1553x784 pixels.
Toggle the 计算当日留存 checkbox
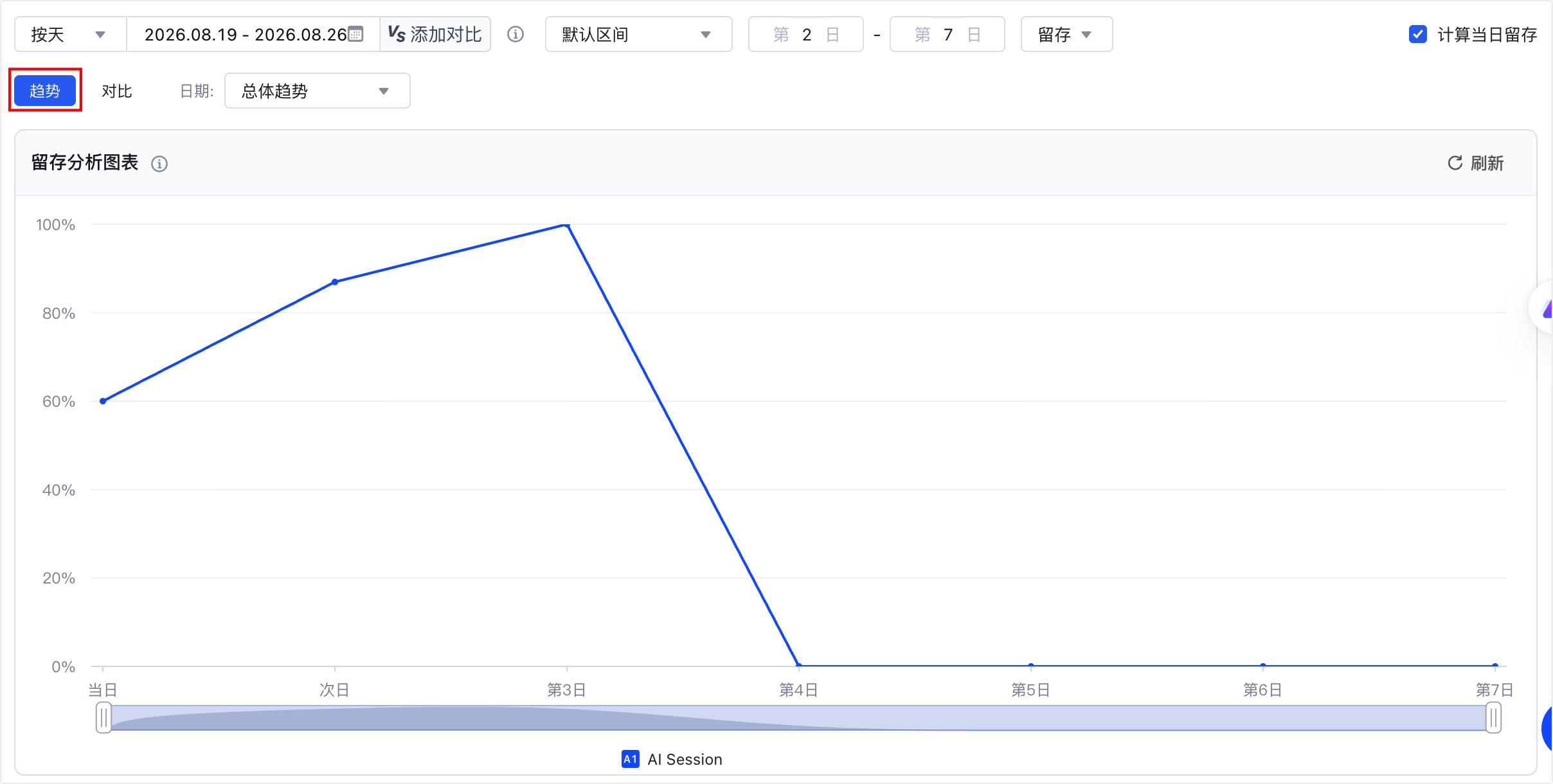[1417, 35]
